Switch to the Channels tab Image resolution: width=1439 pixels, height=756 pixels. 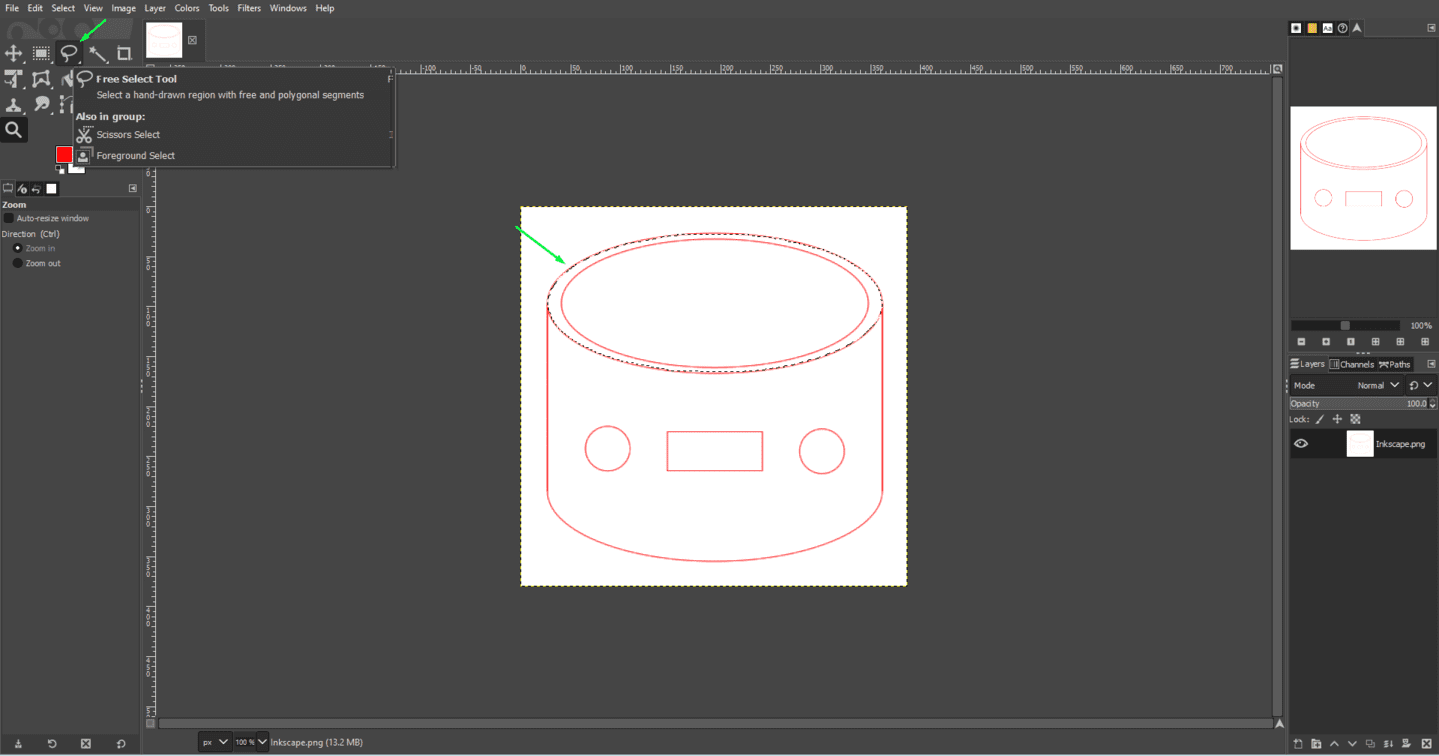[1352, 364]
